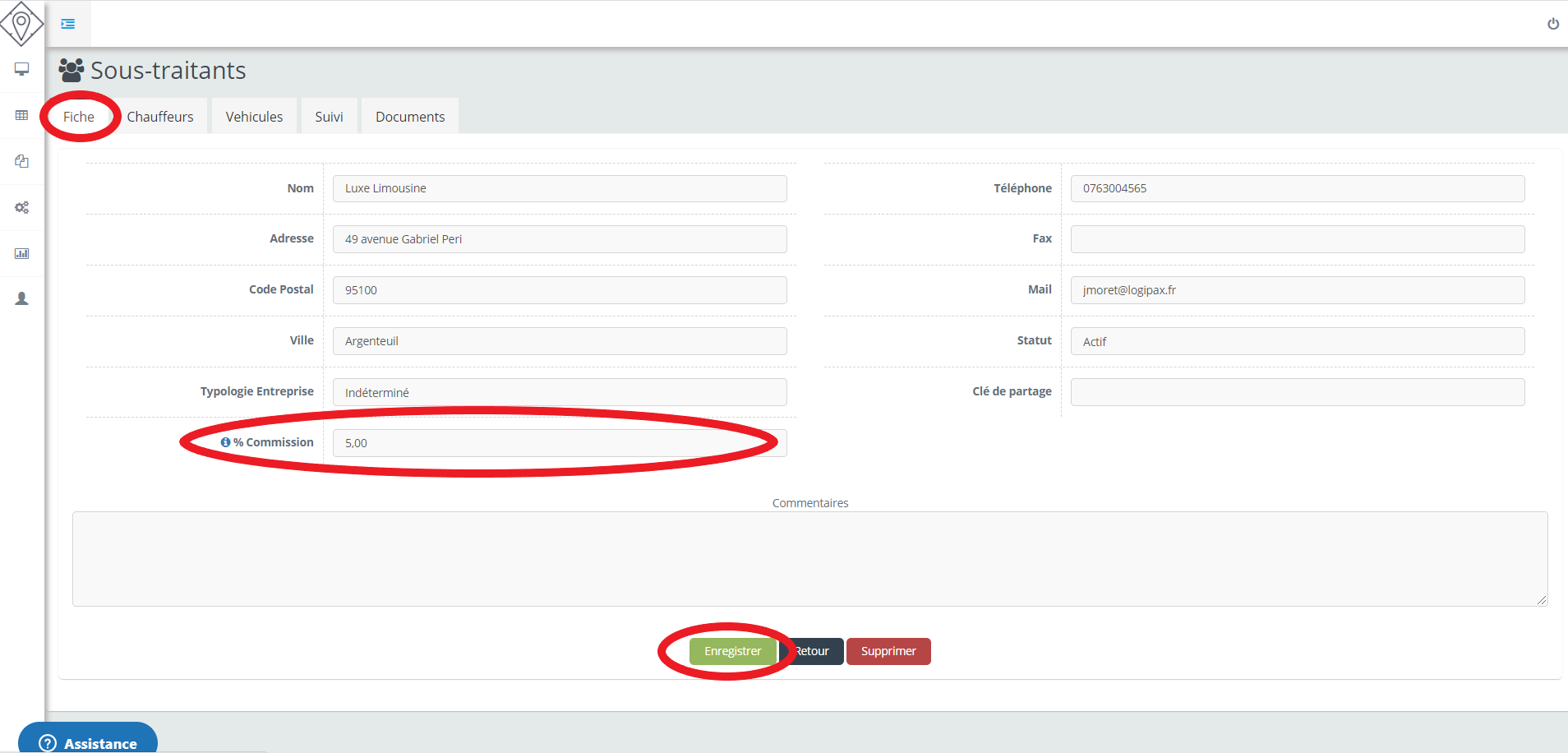Open the table grid sidebar icon
The image size is (1568, 753).
coord(22,115)
